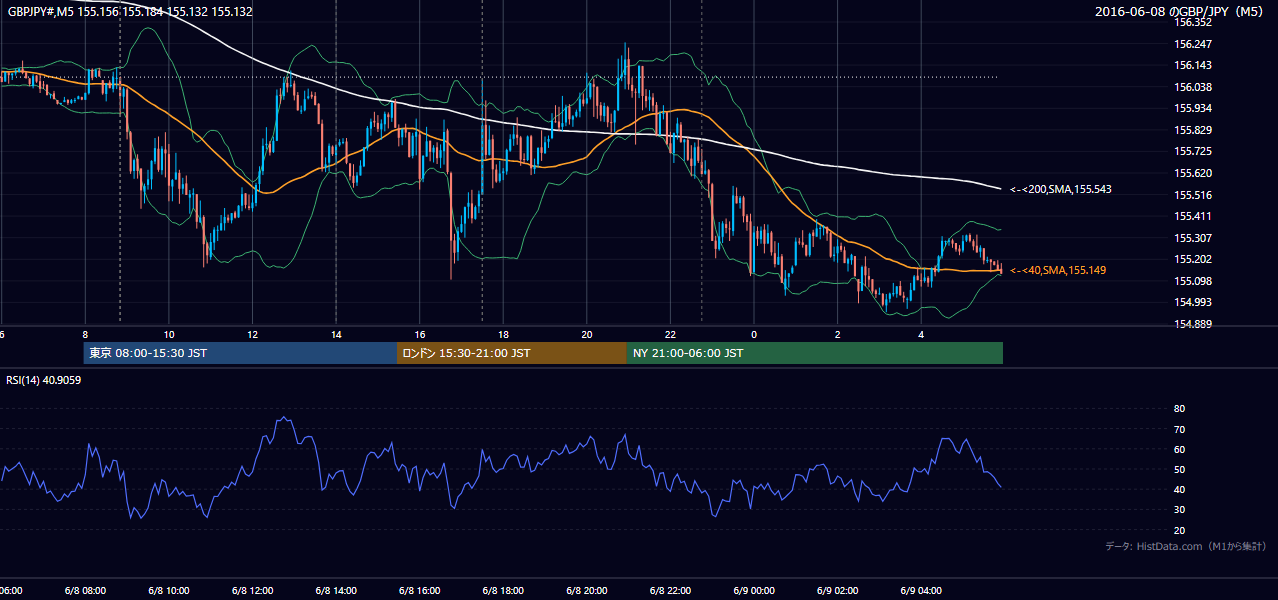
Task: Select the 155.934 price label
Action: pos(1193,108)
